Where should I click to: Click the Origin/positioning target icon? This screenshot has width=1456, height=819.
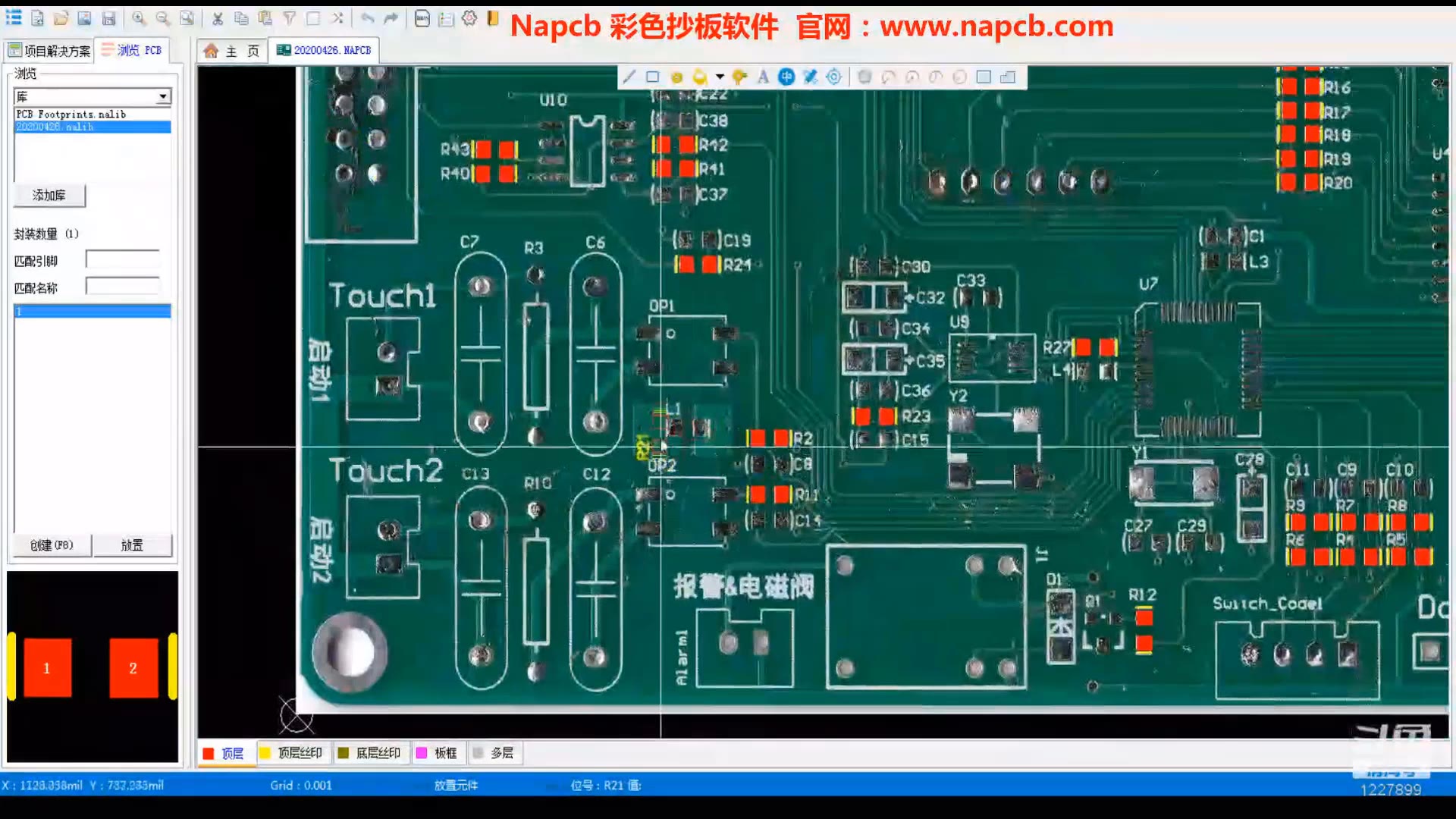tap(833, 77)
